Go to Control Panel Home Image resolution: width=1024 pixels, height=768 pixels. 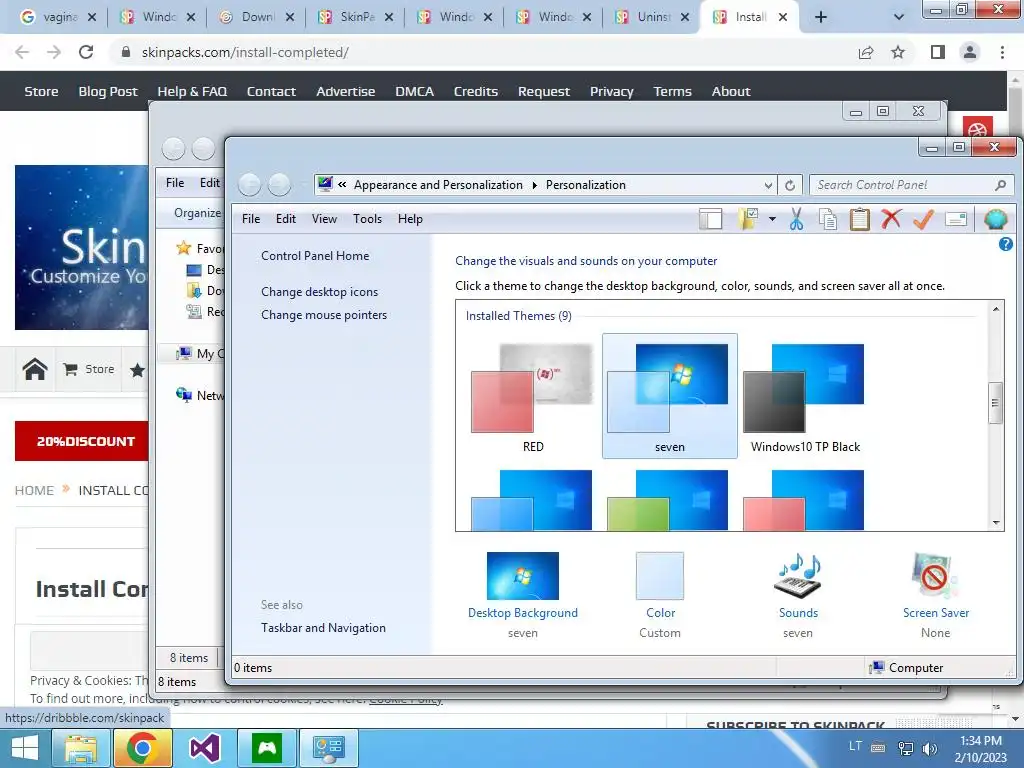click(x=315, y=256)
